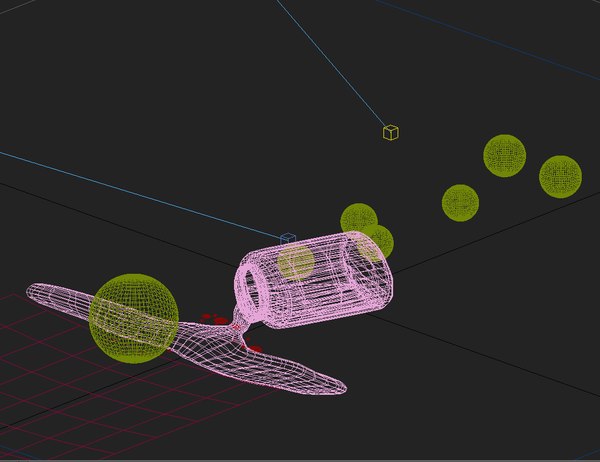The image size is (600, 462).
Task: Select the right tip of pink blade
Action: tap(339, 386)
